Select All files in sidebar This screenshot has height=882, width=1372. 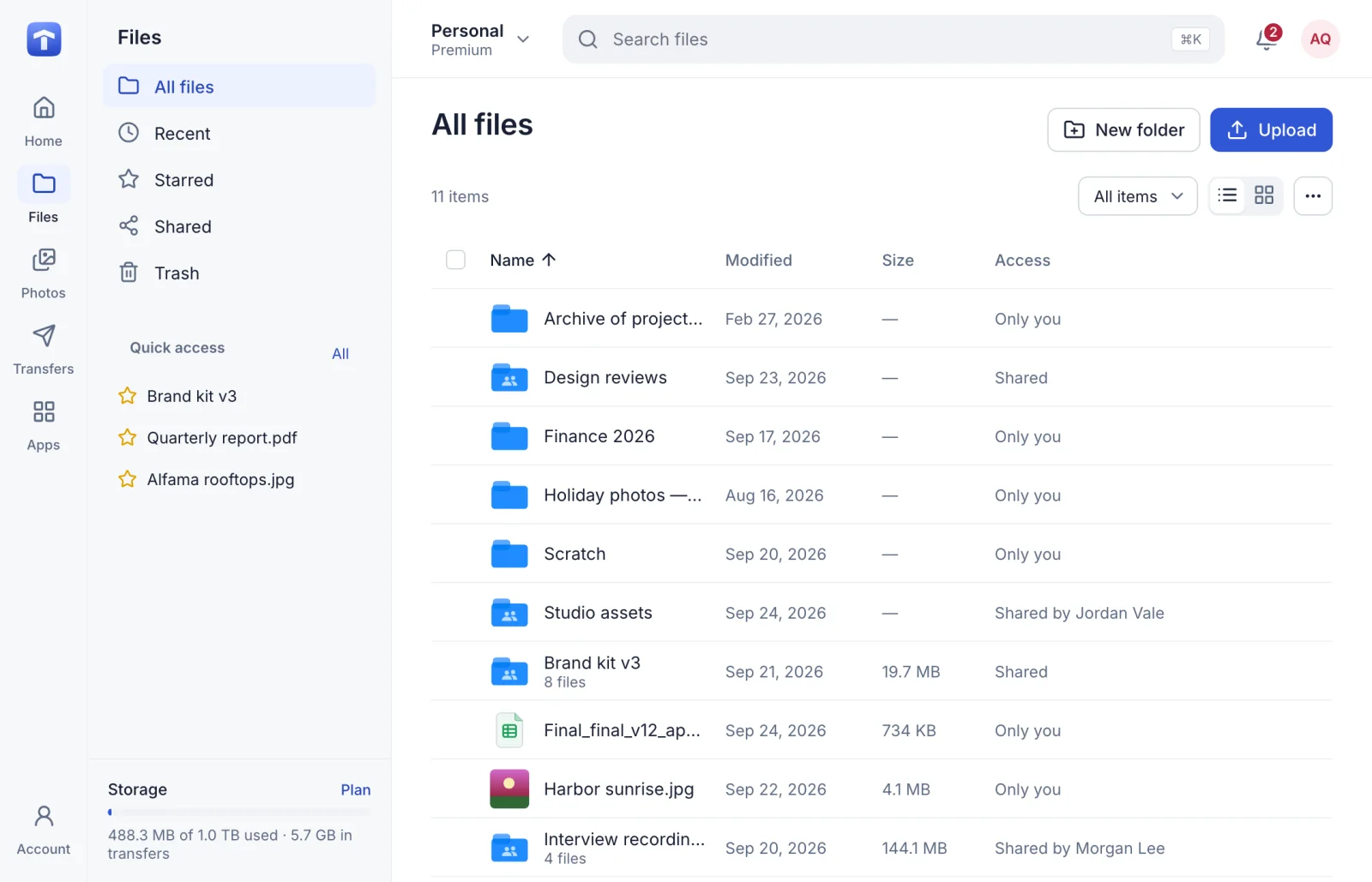(x=239, y=87)
